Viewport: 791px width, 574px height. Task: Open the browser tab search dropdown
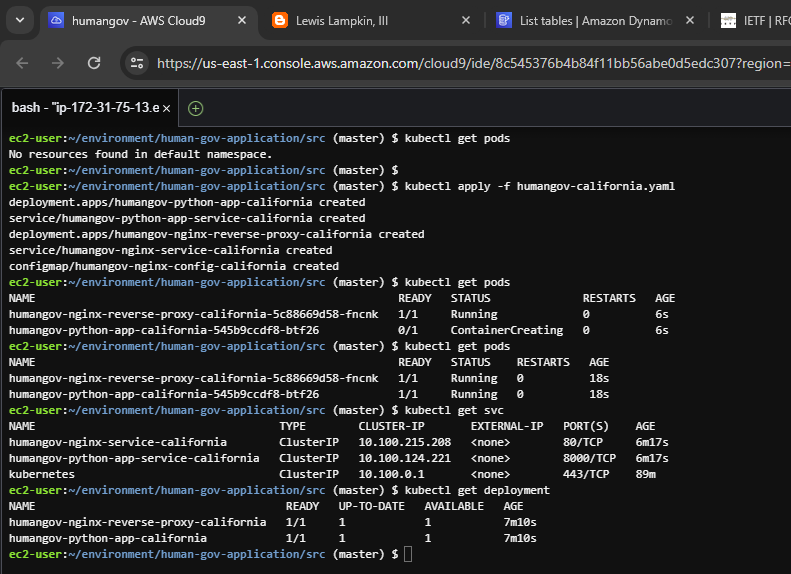(x=20, y=20)
